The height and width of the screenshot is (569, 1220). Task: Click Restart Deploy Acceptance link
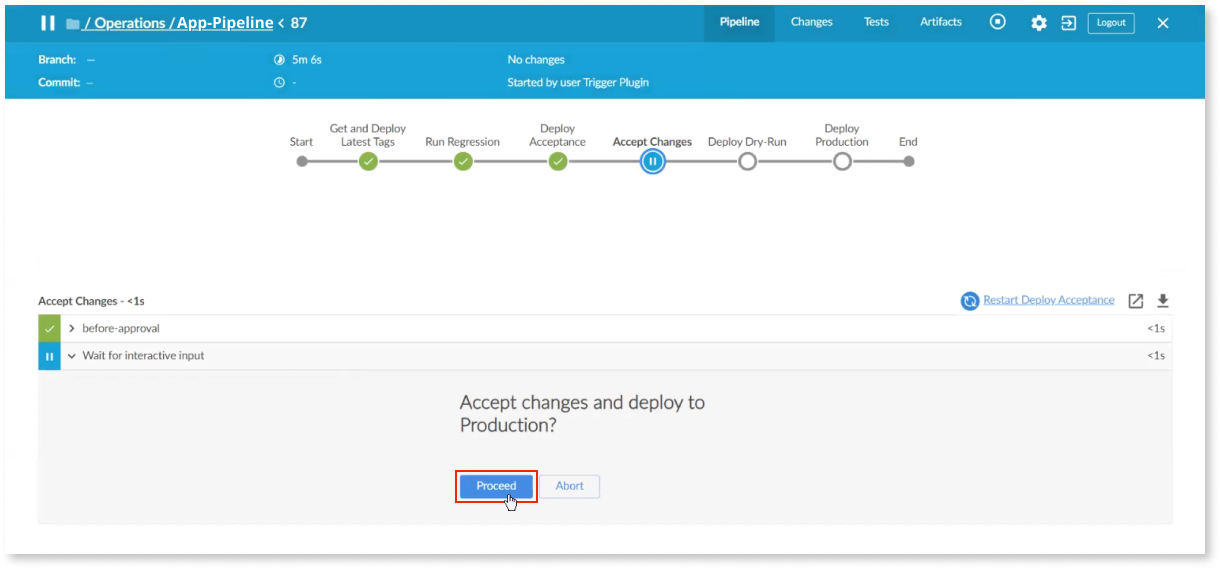[1048, 300]
